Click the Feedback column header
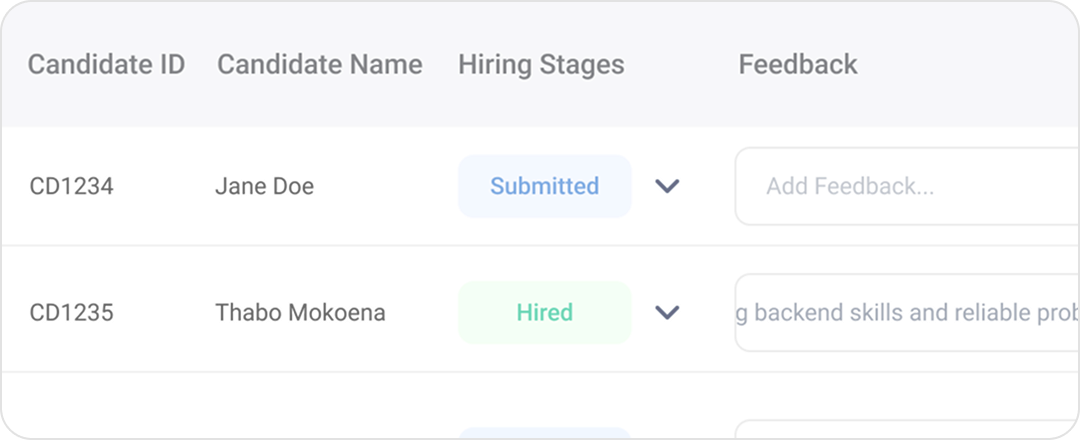This screenshot has height=440, width=1080. pyautogui.click(x=798, y=65)
